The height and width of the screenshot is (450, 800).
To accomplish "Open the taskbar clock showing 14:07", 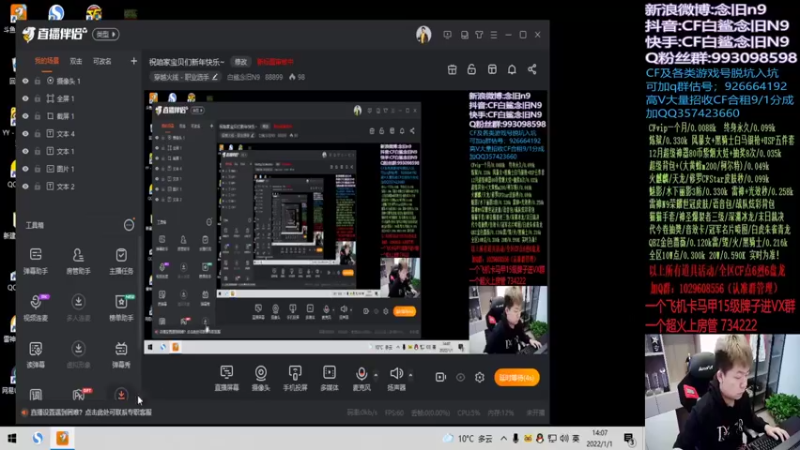I will (599, 438).
